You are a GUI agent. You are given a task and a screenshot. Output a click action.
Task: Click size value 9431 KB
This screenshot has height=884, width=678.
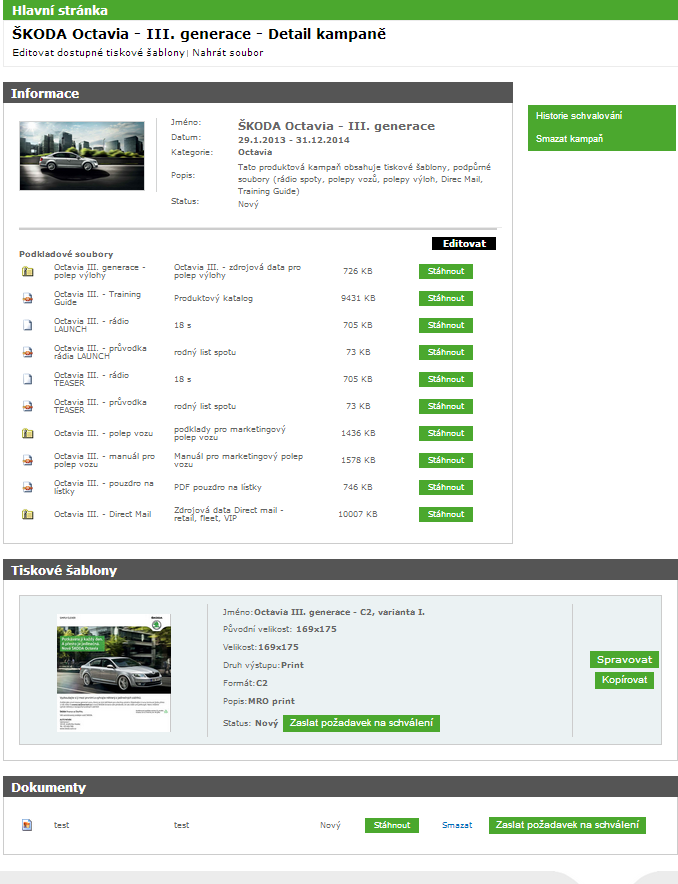(358, 298)
